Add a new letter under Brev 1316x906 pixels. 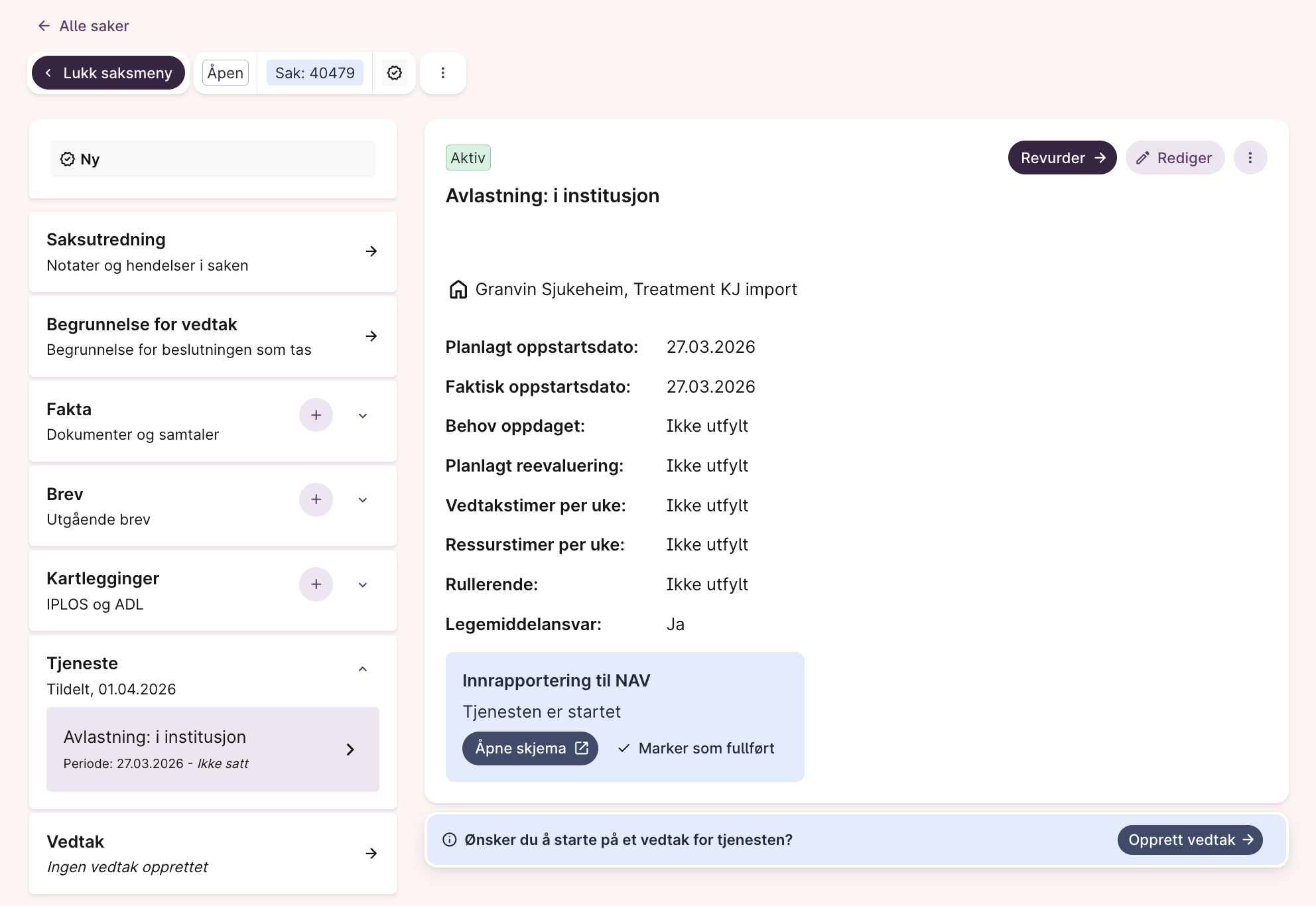pyautogui.click(x=316, y=499)
